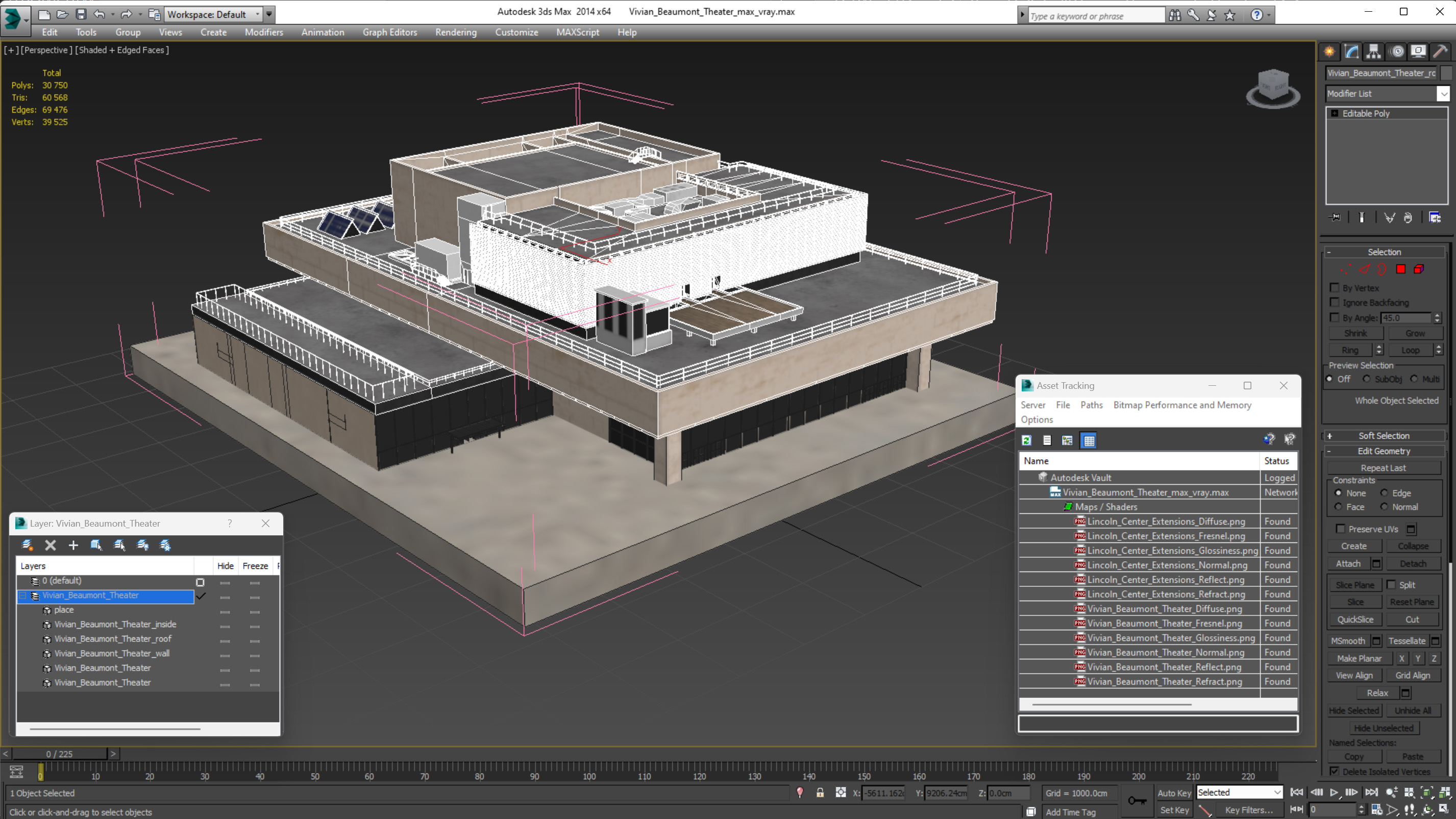1456x819 pixels.
Task: Click the Selection Lock toggle padlock icon
Action: tap(820, 792)
